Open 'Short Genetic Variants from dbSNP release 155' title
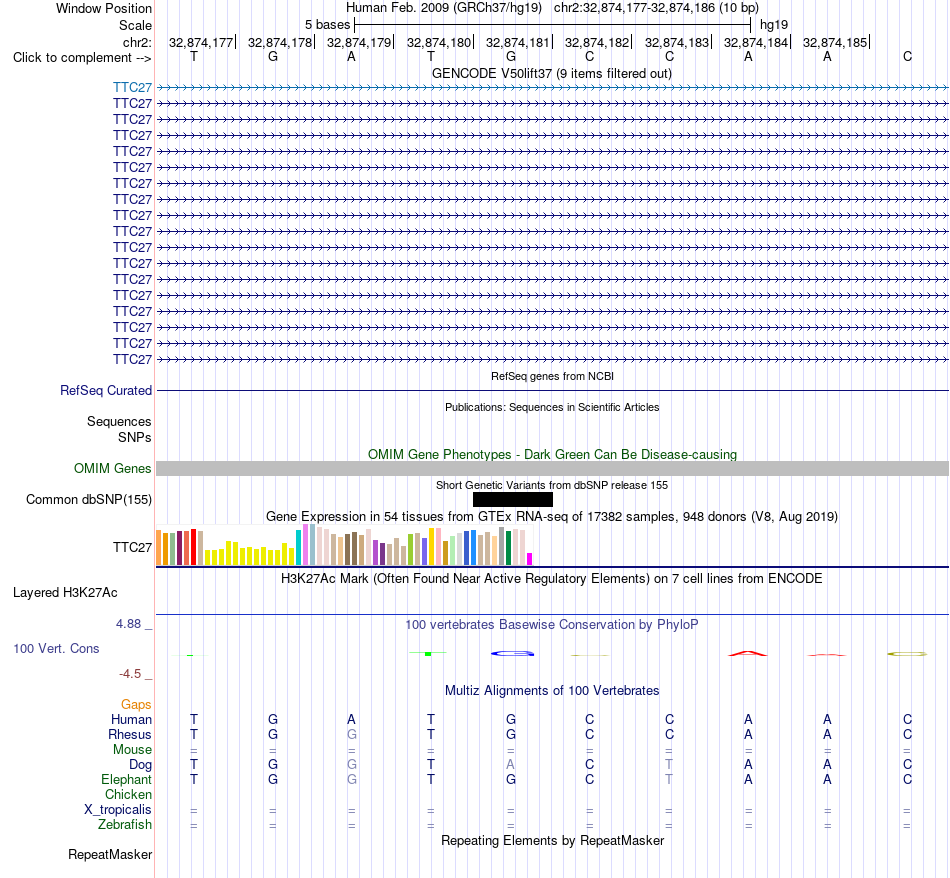Image resolution: width=950 pixels, height=878 pixels. pyautogui.click(x=552, y=485)
